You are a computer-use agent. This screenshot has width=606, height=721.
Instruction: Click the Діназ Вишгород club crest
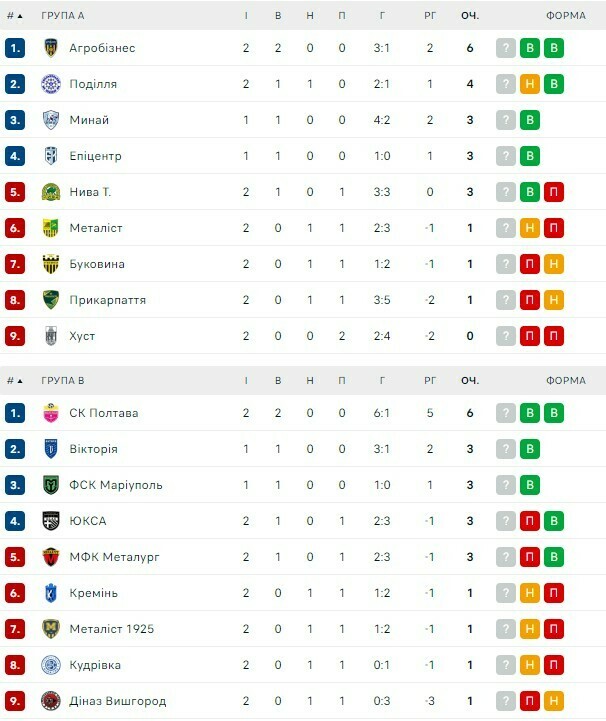pos(51,701)
